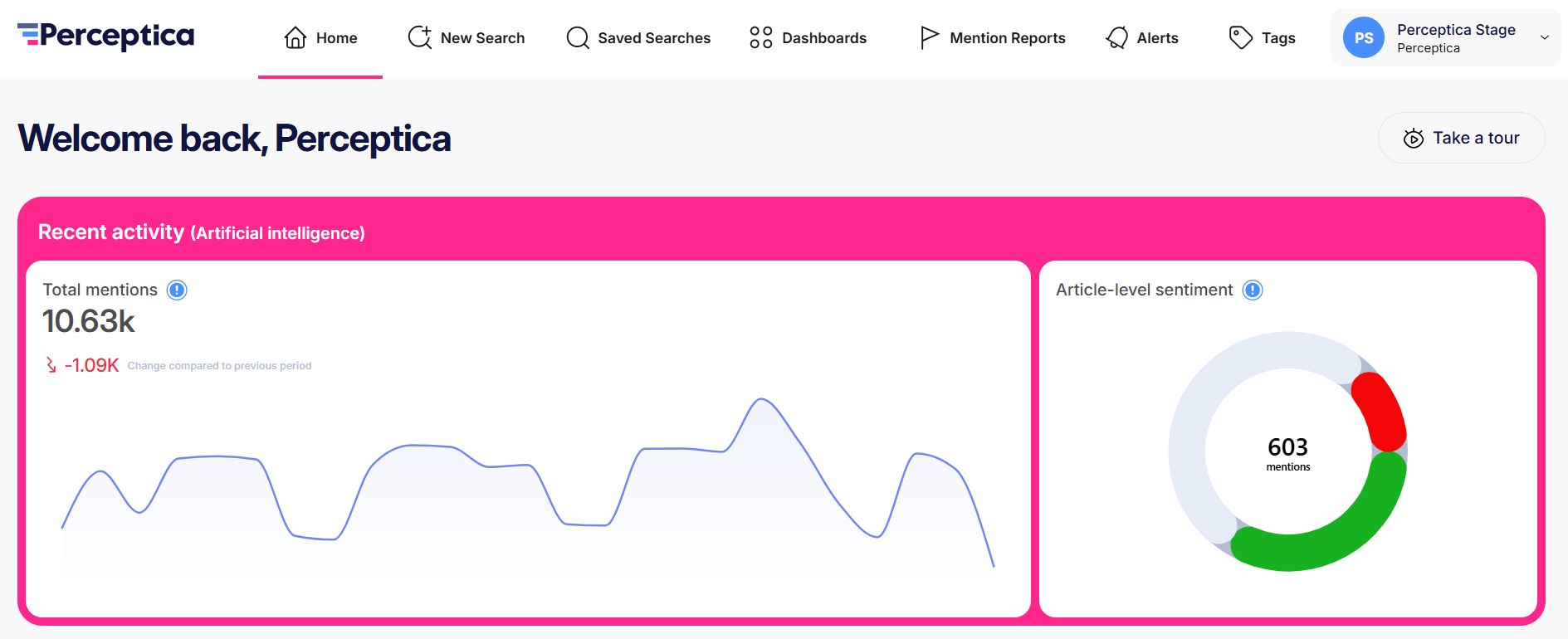Screen dimensions: 1568x639
Task: Open Mention Reports
Action: [x=993, y=38]
